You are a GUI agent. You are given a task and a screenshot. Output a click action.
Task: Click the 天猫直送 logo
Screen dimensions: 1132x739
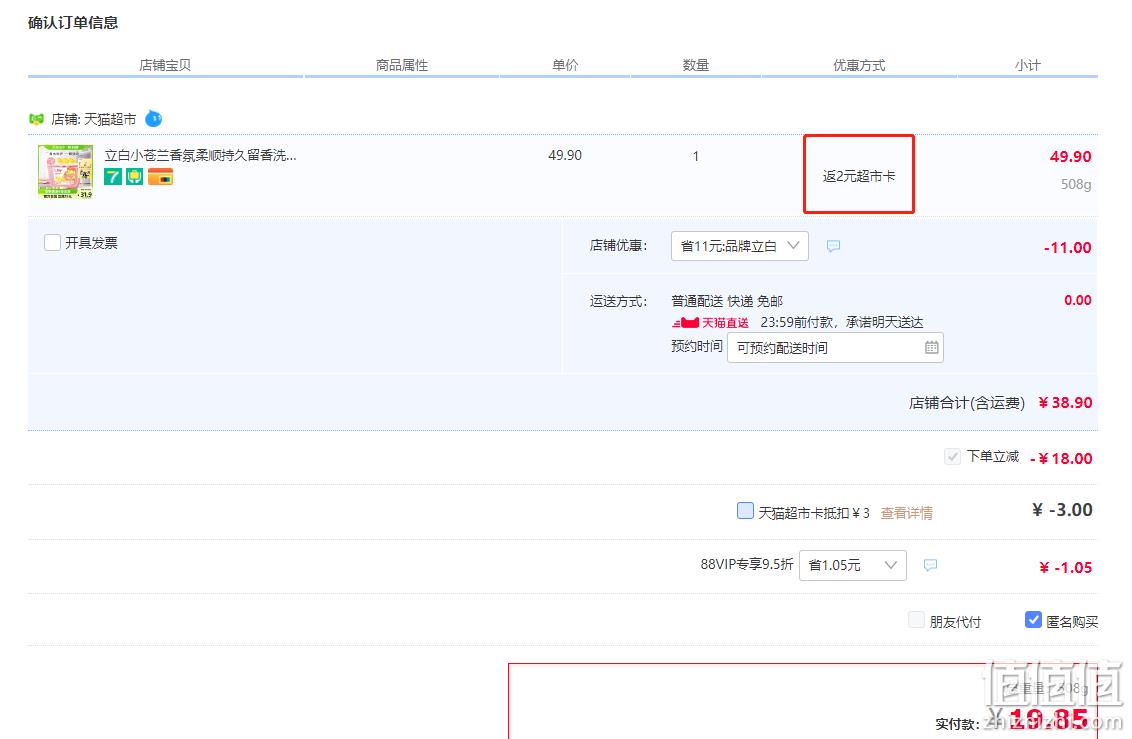click(x=710, y=323)
